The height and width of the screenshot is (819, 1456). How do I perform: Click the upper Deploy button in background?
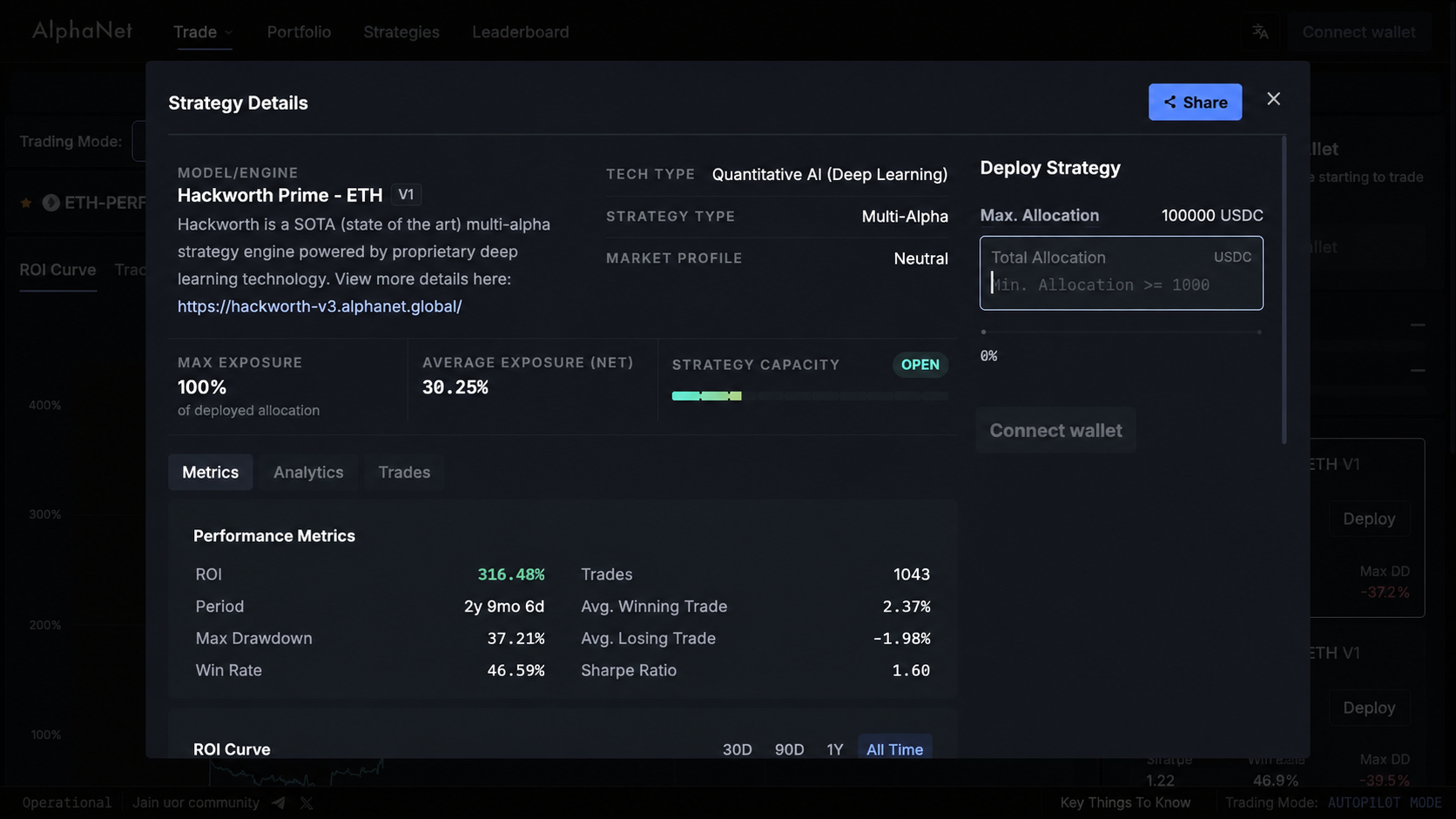pyautogui.click(x=1369, y=519)
